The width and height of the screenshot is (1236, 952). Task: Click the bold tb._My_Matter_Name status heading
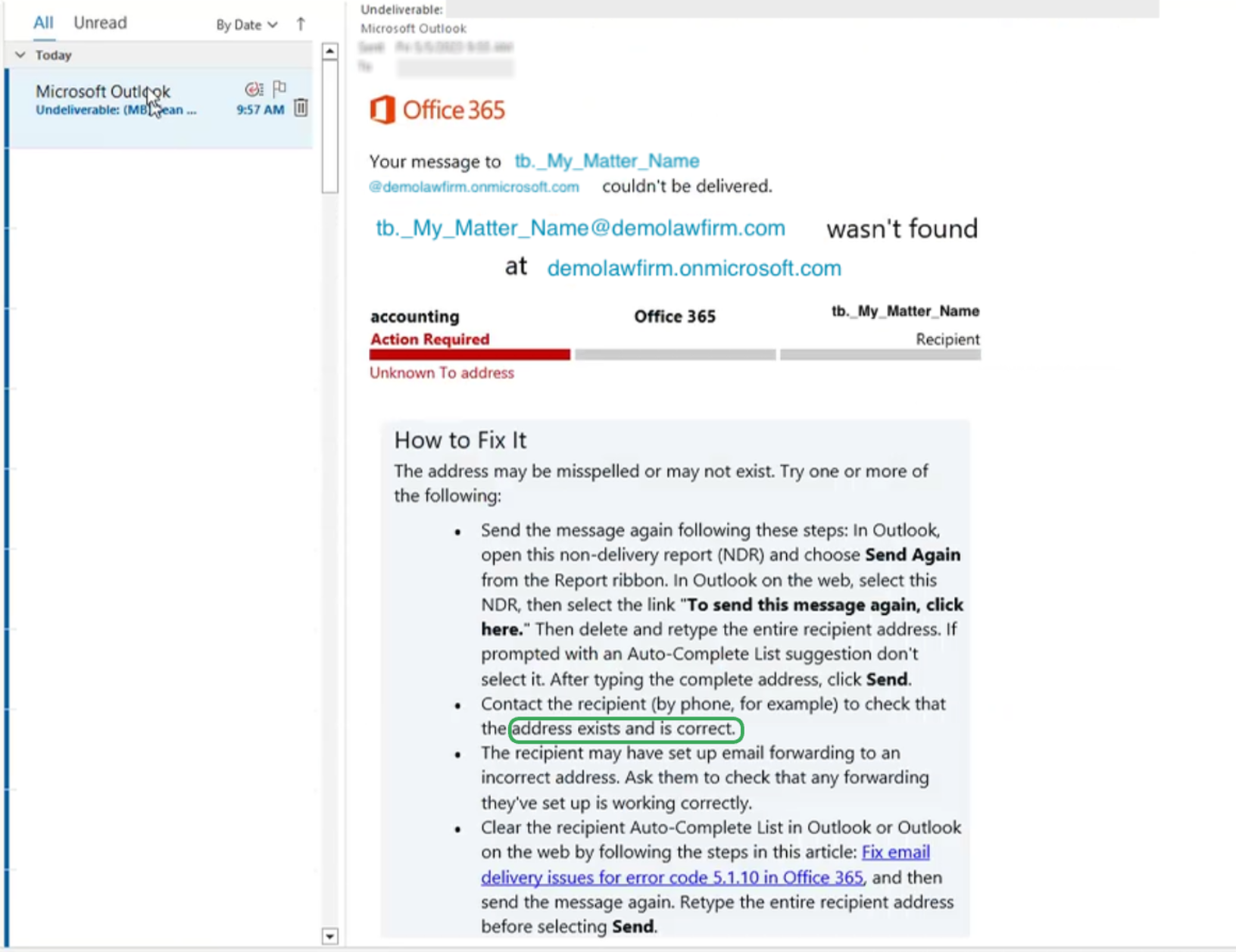click(905, 311)
